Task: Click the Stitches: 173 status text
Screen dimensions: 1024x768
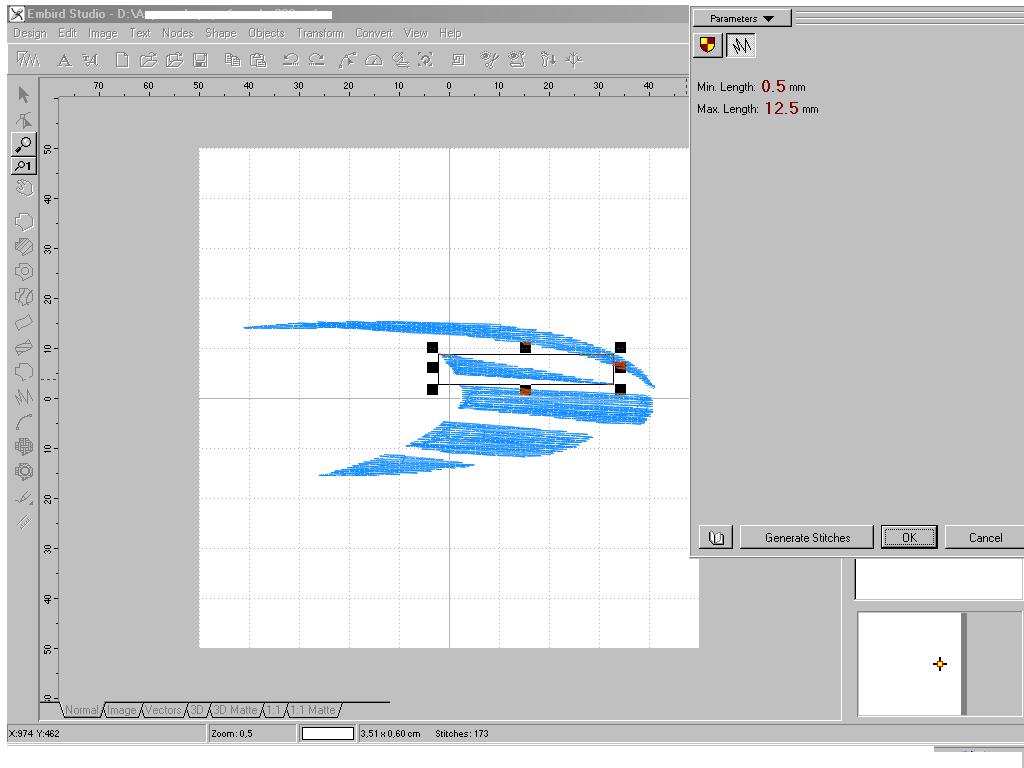Action: pos(462,733)
